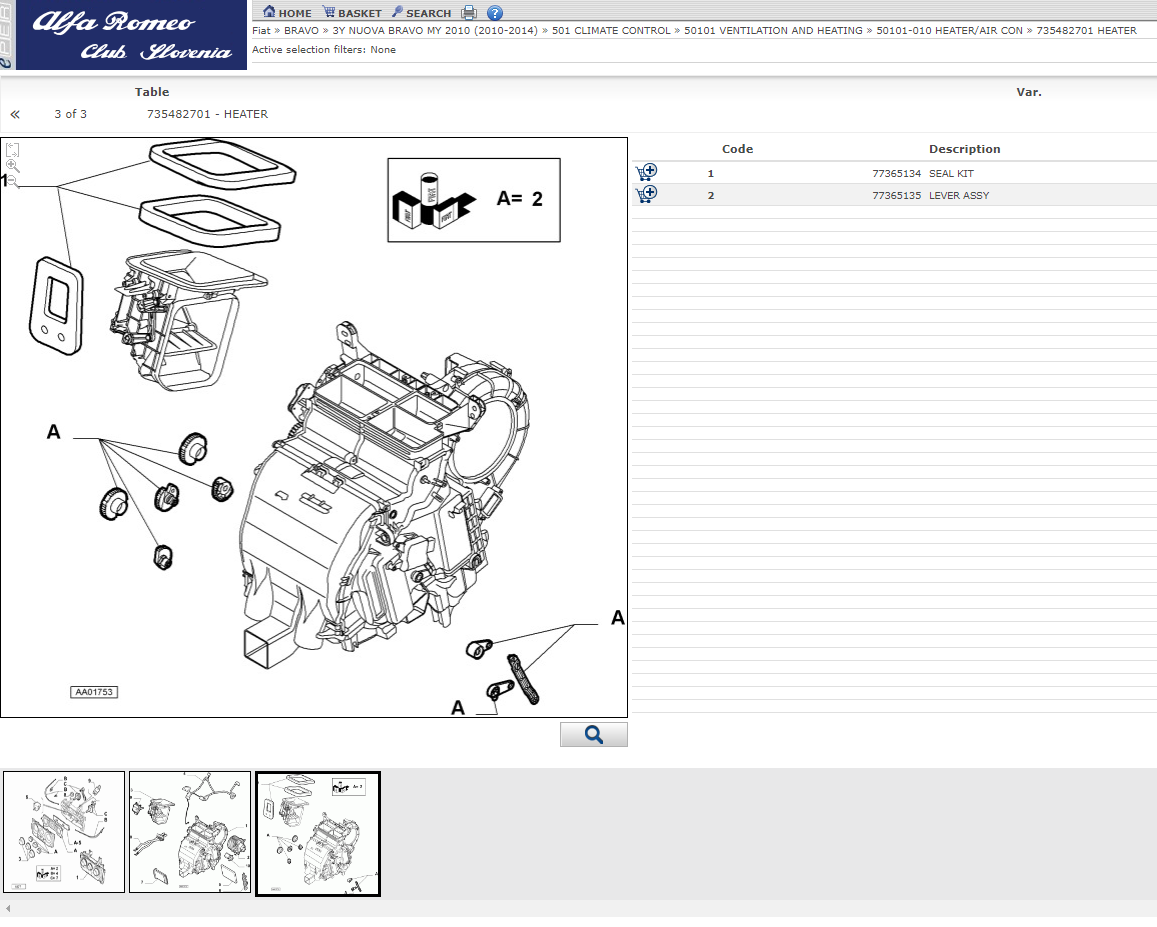This screenshot has width=1157, height=927.
Task: Click LEVER ASSY description
Action: click(x=959, y=196)
